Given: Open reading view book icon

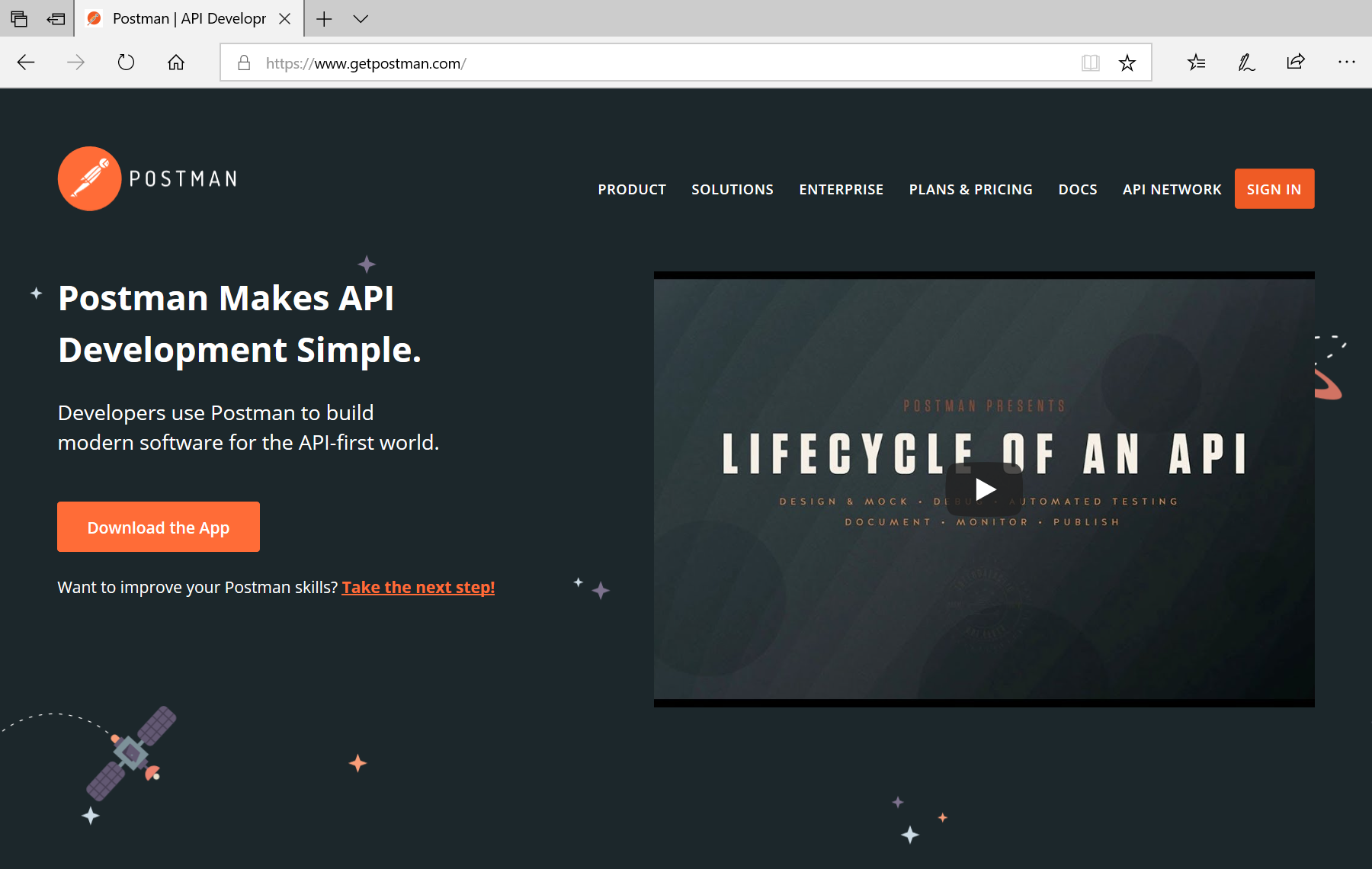Looking at the screenshot, I should 1090,63.
